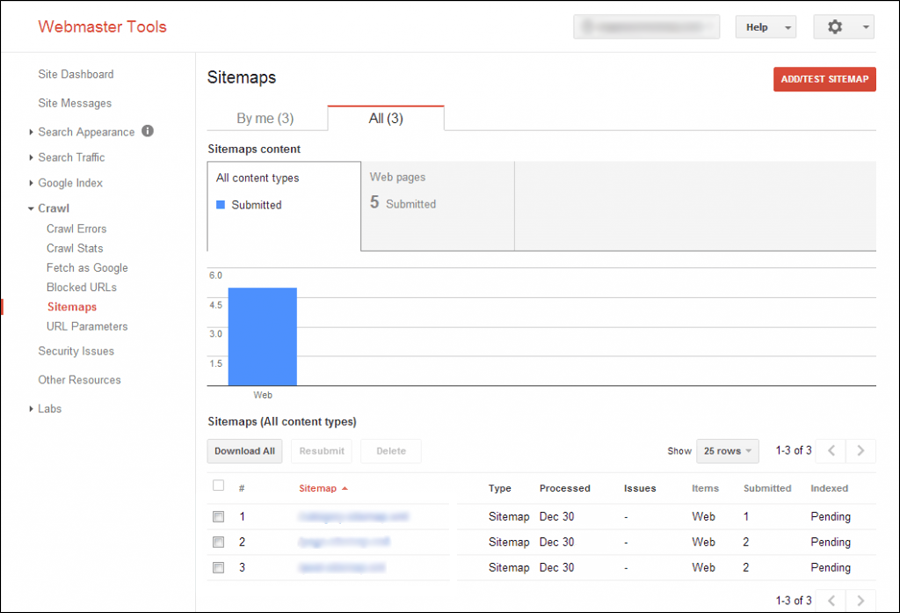Open the settings gear icon
This screenshot has width=900, height=613.
835,27
